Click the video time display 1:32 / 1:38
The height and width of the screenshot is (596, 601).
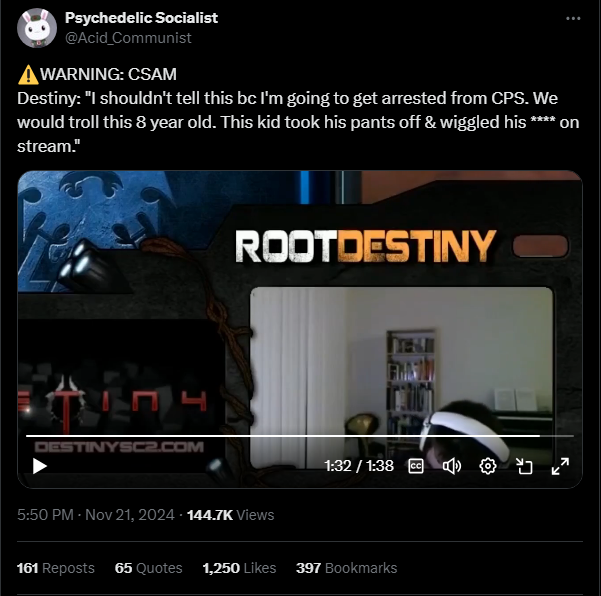[x=359, y=466]
